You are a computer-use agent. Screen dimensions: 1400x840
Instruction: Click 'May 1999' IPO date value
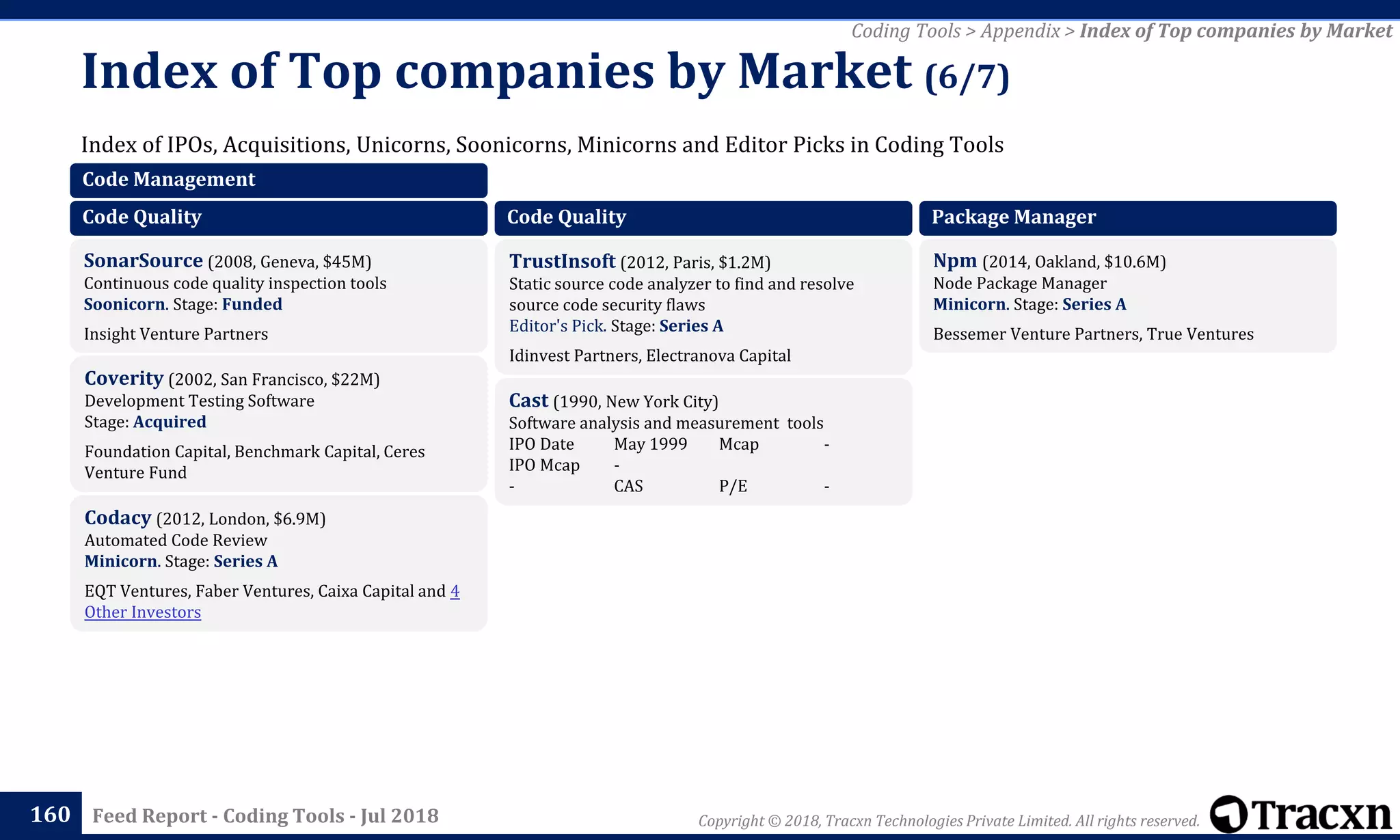[650, 444]
